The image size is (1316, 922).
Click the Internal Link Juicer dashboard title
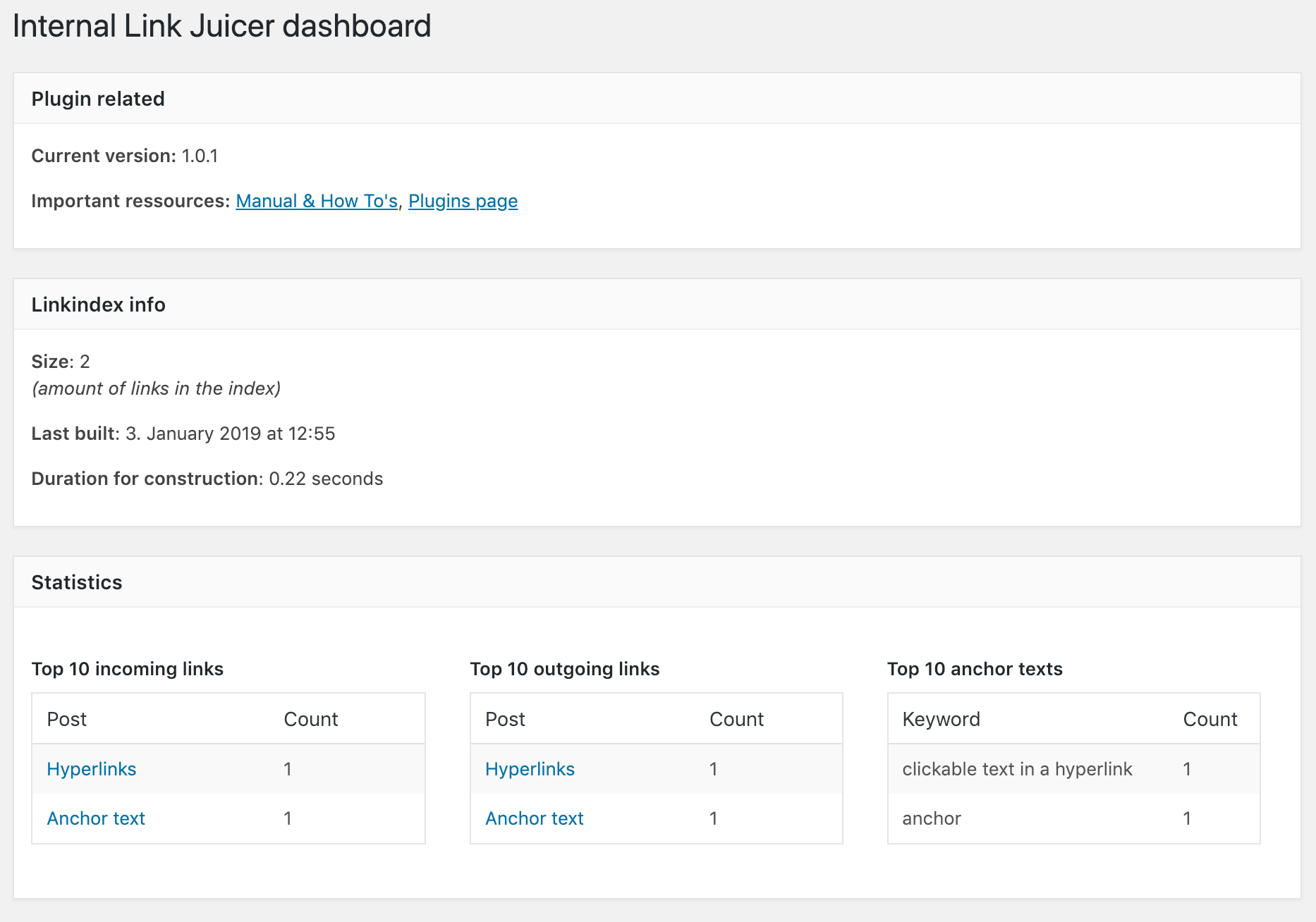(221, 27)
